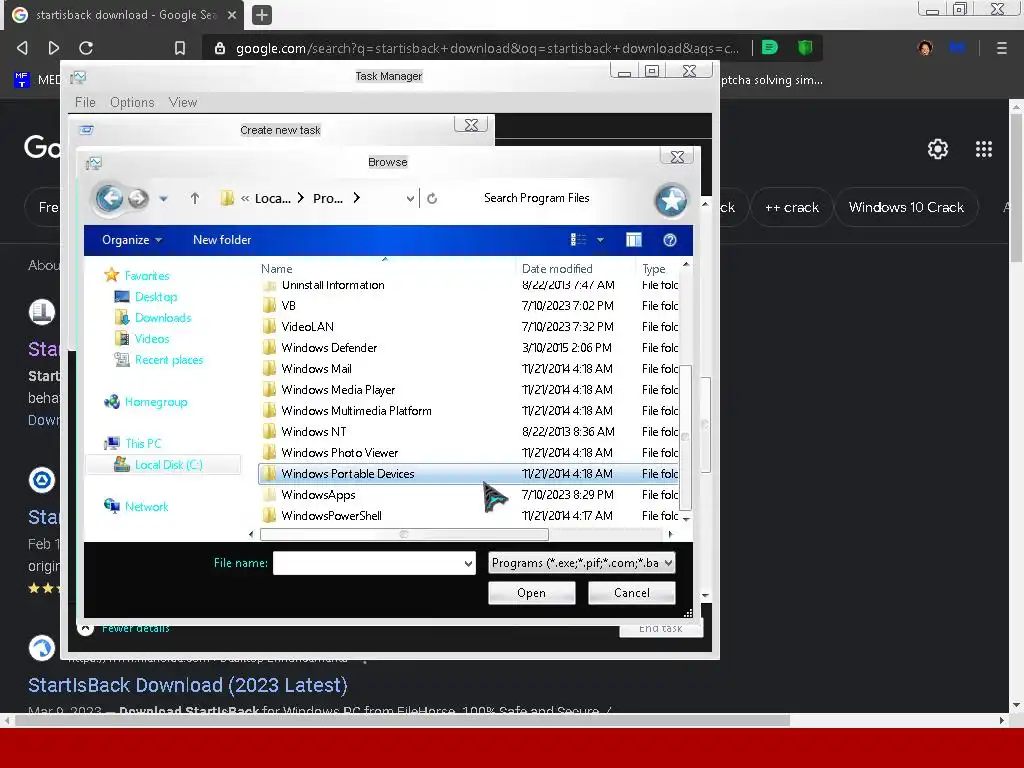Bookmark the current page icon
Screen dimensions: 1024x768
pos(180,48)
